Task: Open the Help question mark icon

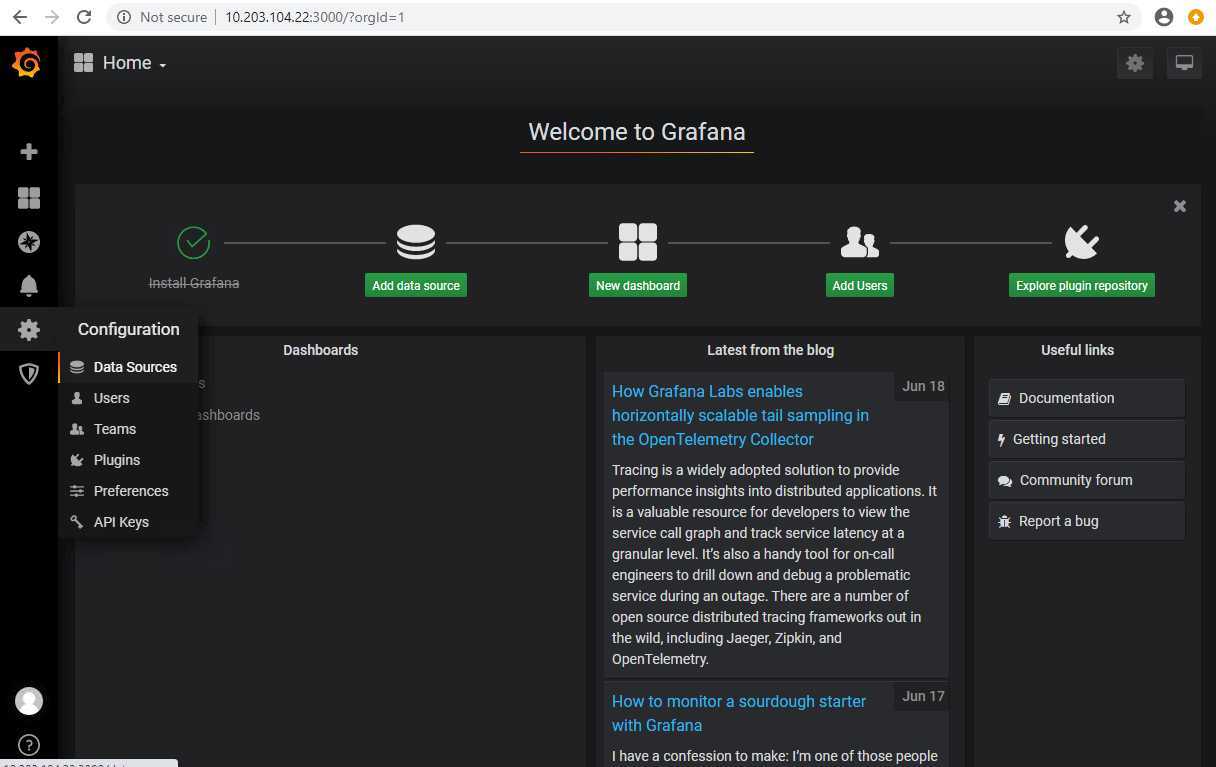Action: (29, 745)
